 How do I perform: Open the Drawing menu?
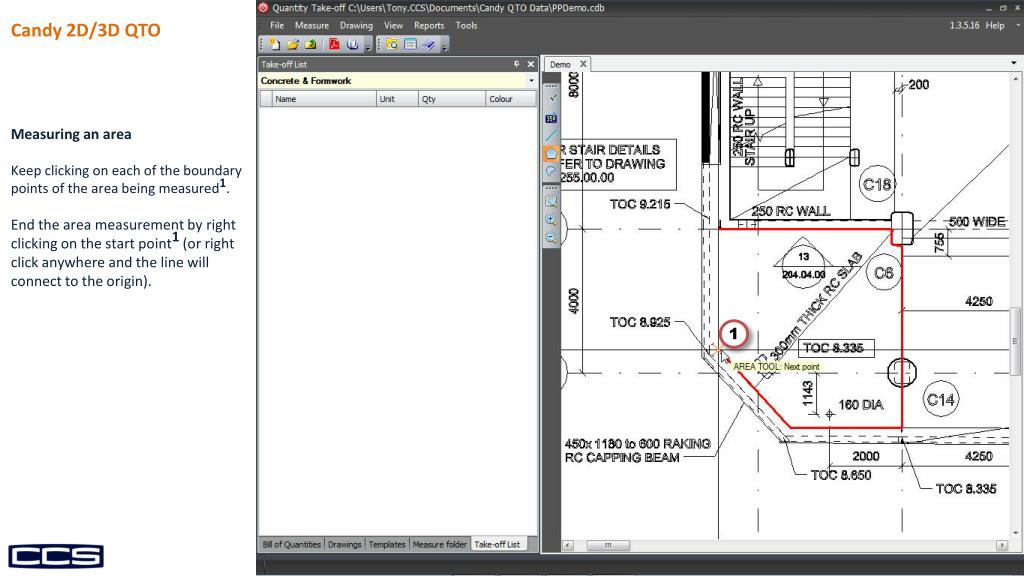(x=356, y=25)
